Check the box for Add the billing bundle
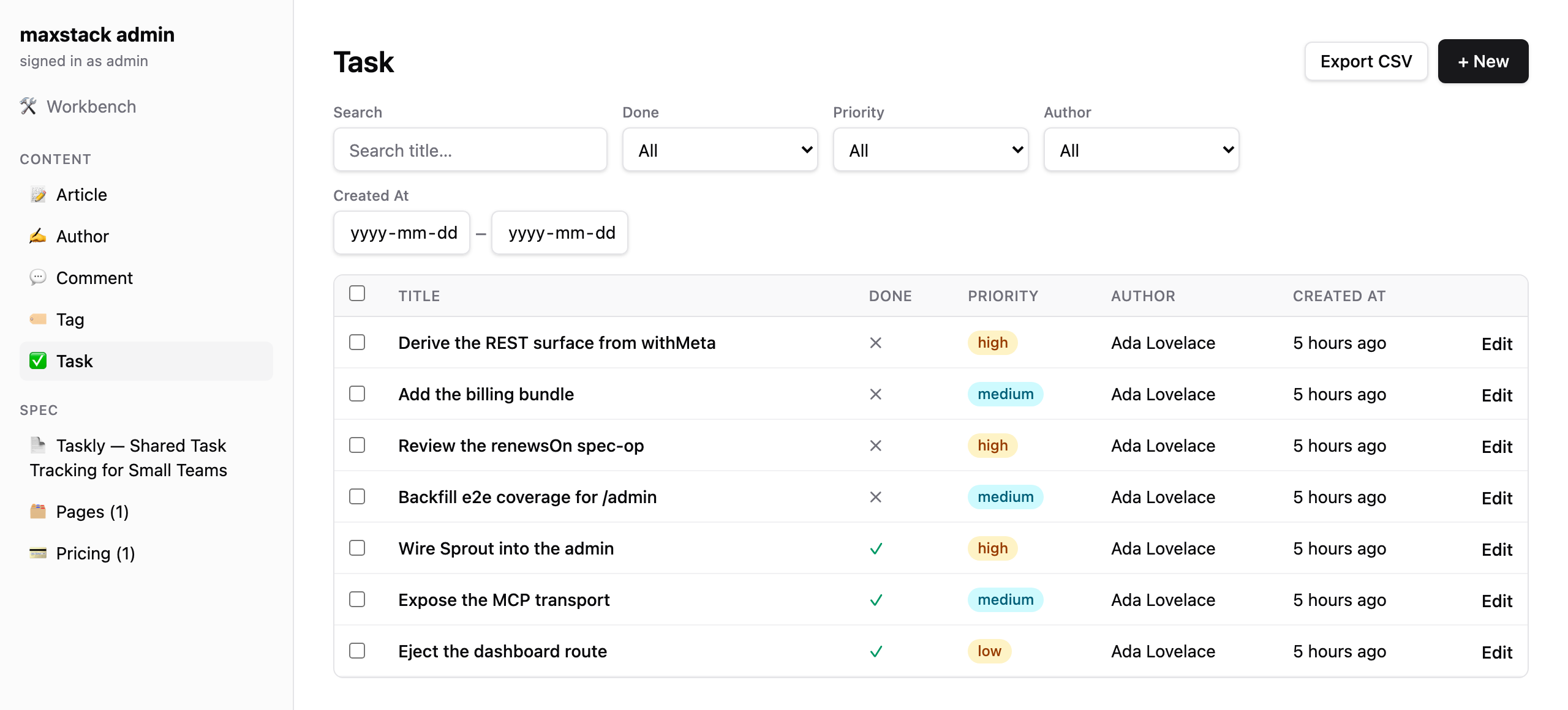Viewport: 1568px width, 710px height. click(357, 394)
